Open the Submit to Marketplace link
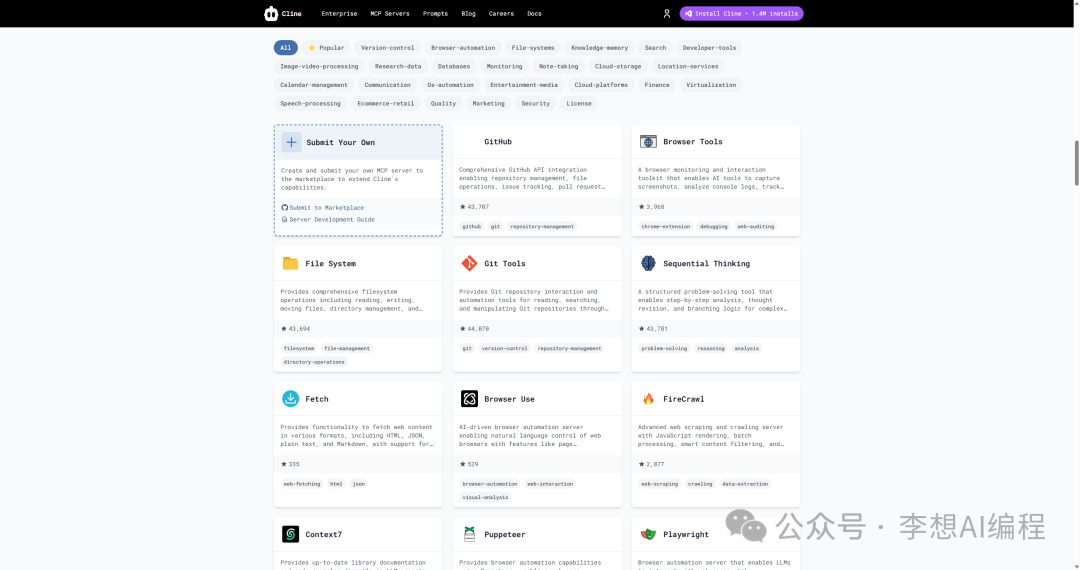Image resolution: width=1080 pixels, height=570 pixels. (x=326, y=207)
